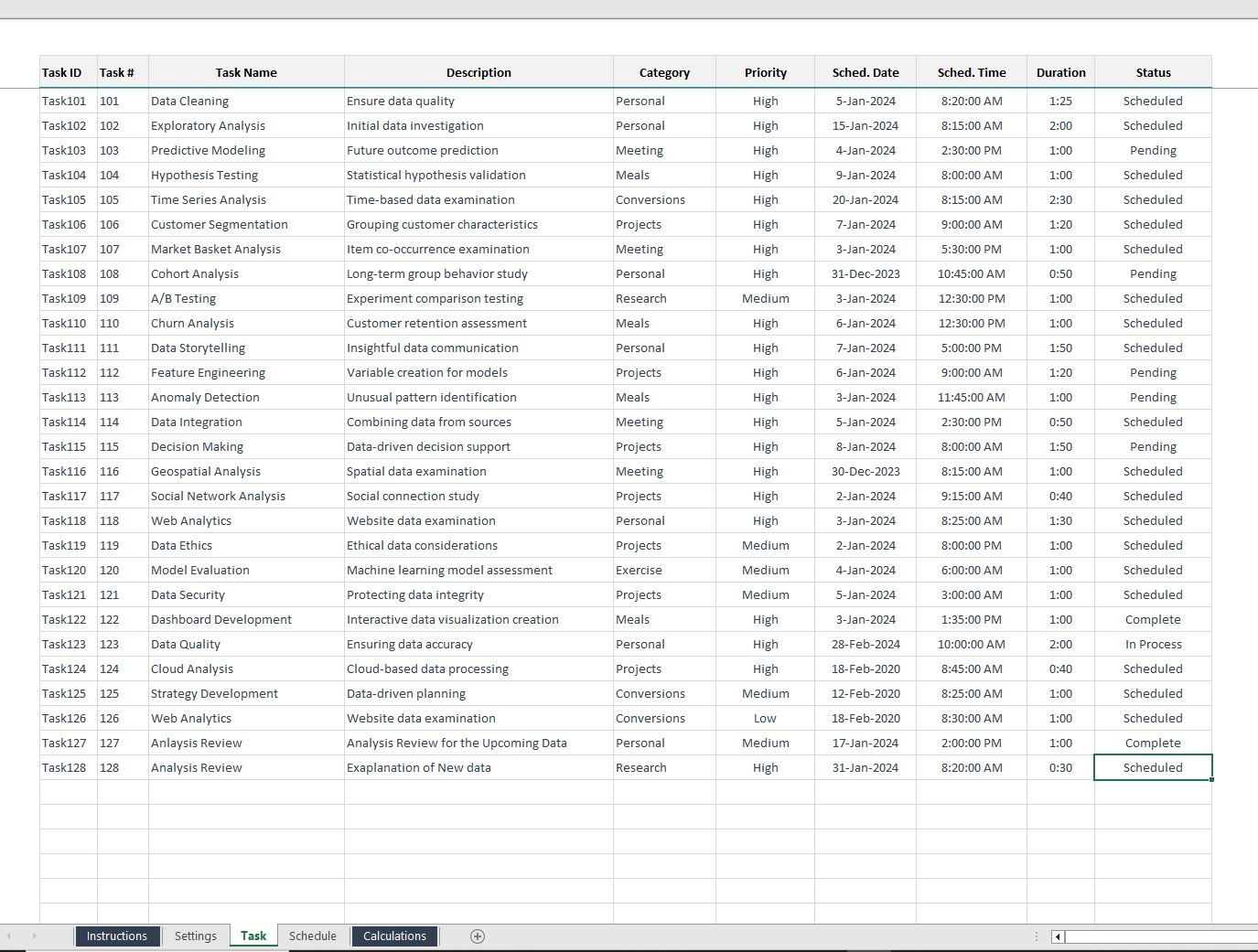
Task: Click Anomaly Detection cell
Action: click(246, 397)
